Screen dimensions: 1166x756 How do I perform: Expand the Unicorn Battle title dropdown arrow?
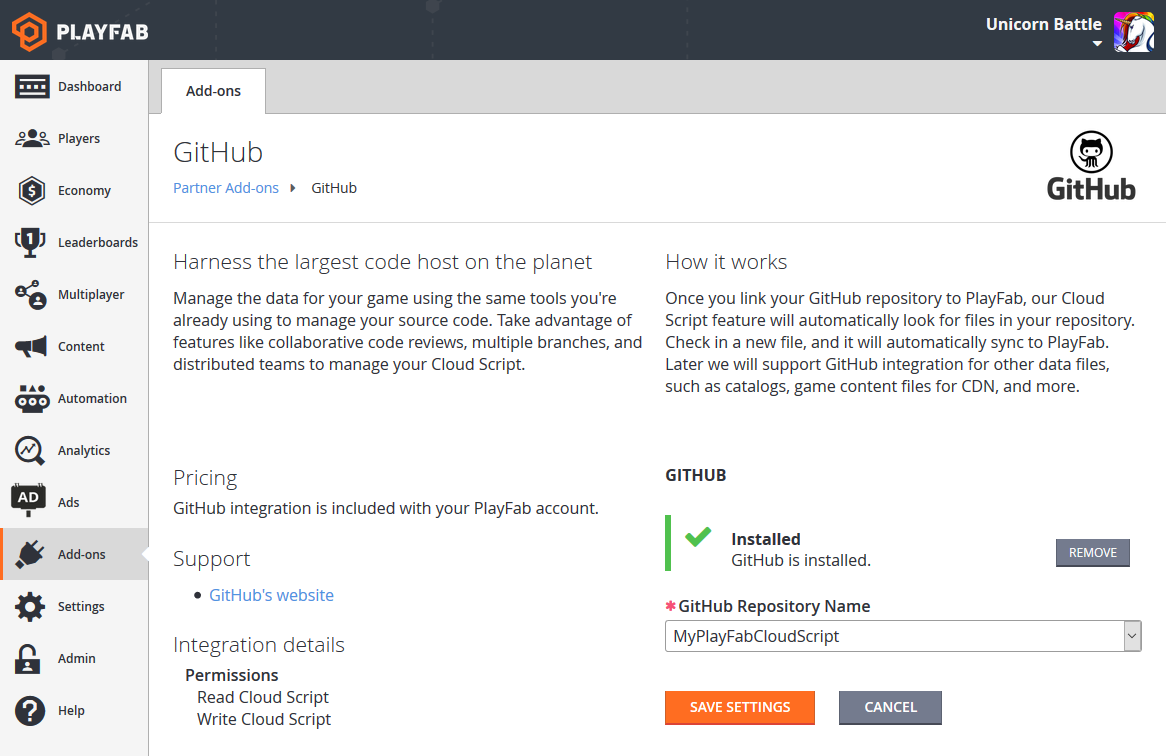pos(1097,44)
